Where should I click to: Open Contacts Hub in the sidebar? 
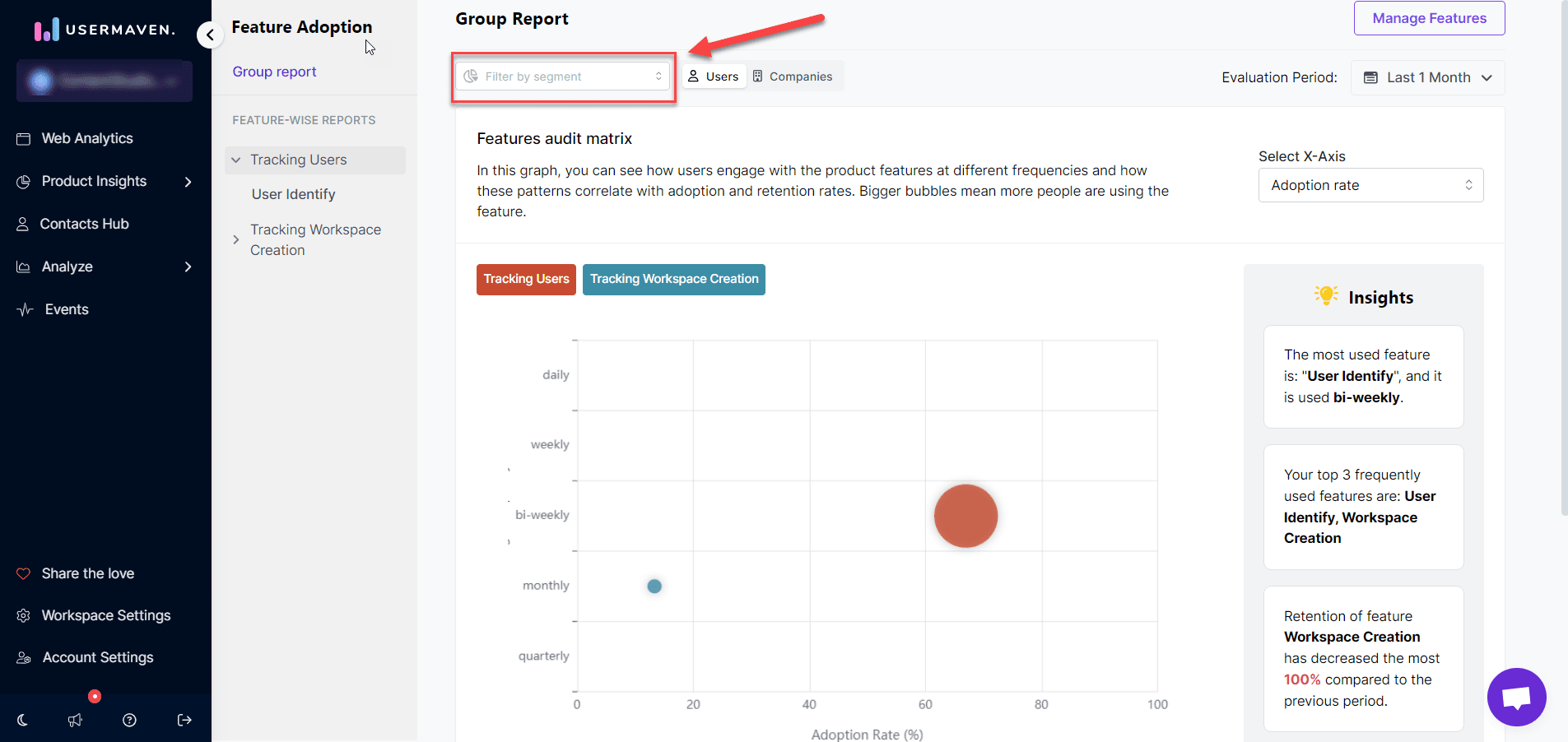click(x=84, y=224)
